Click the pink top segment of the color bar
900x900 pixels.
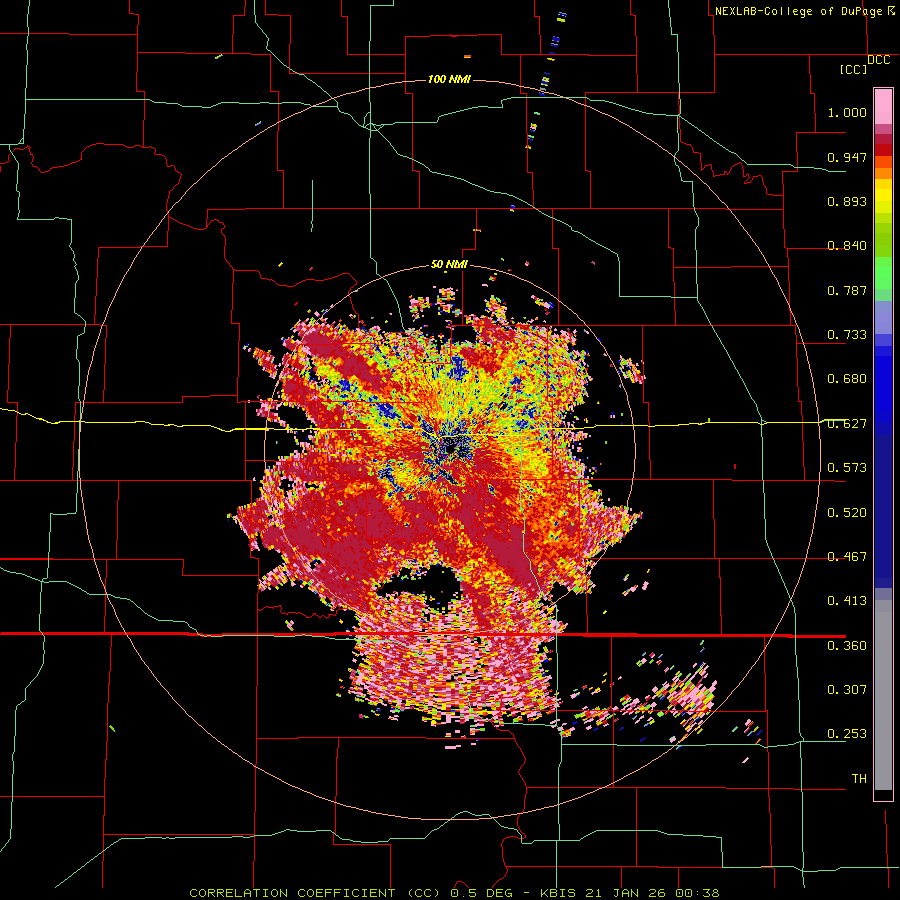point(883,106)
